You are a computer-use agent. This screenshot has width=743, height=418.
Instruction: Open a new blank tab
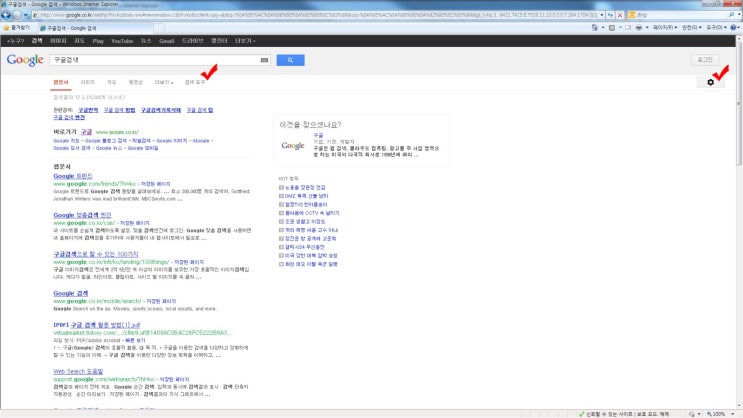coord(159,28)
